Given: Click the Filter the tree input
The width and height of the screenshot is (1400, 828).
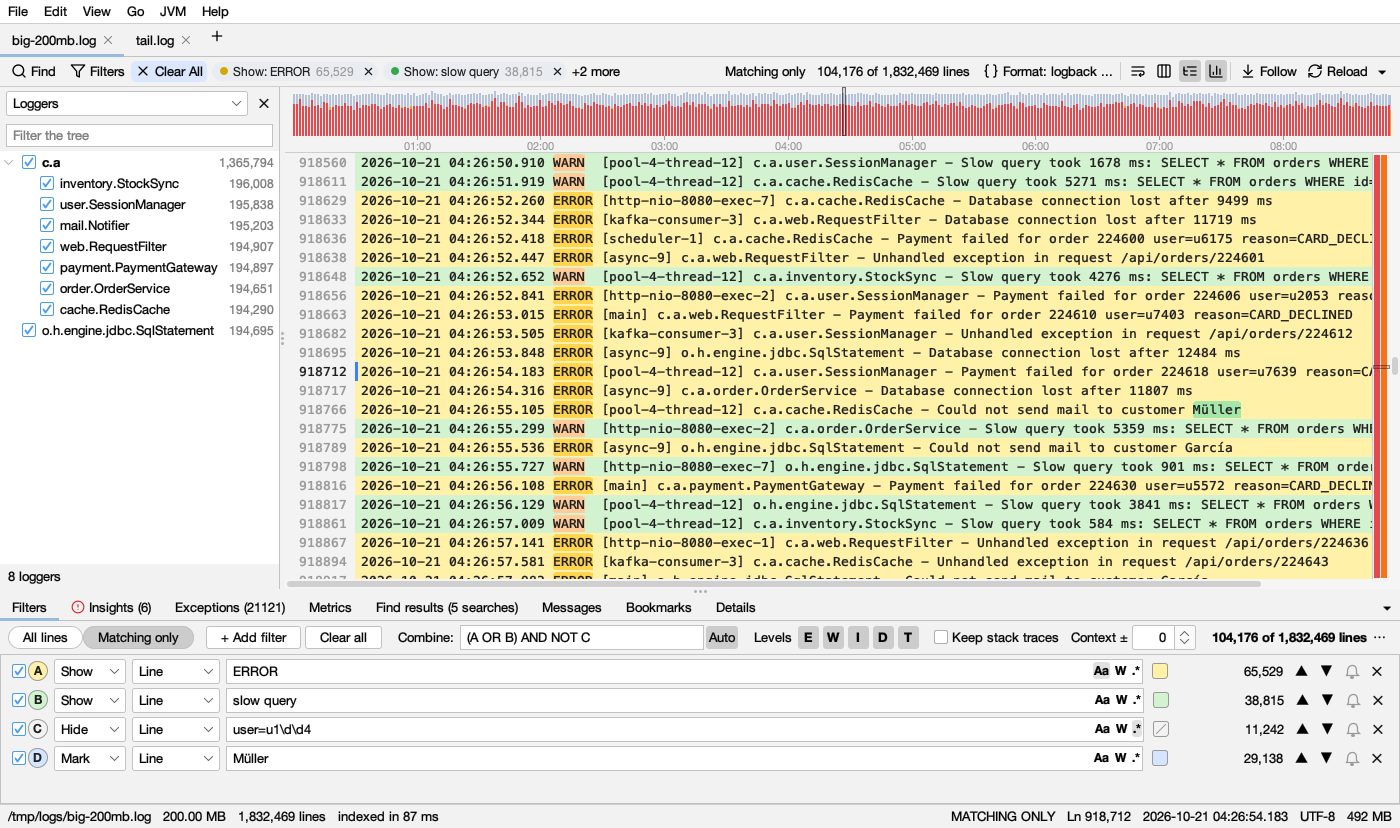Looking at the screenshot, I should click(139, 135).
